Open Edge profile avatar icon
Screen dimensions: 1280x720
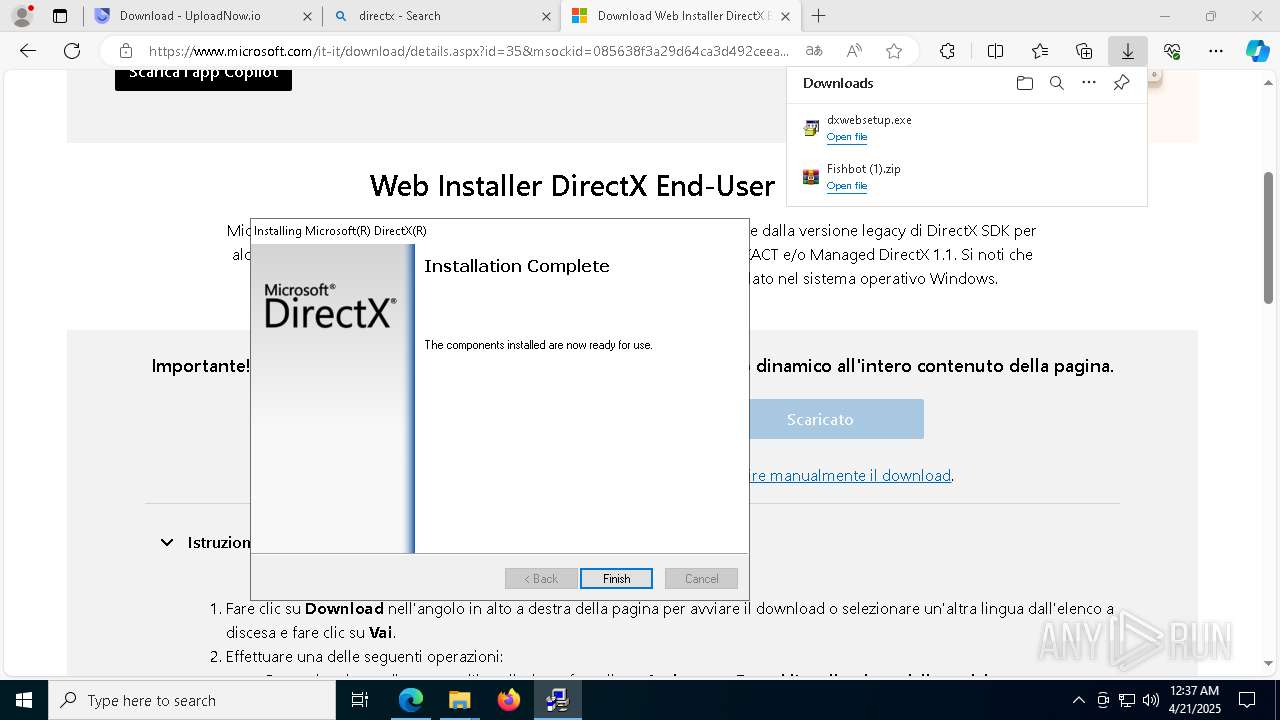coord(22,16)
